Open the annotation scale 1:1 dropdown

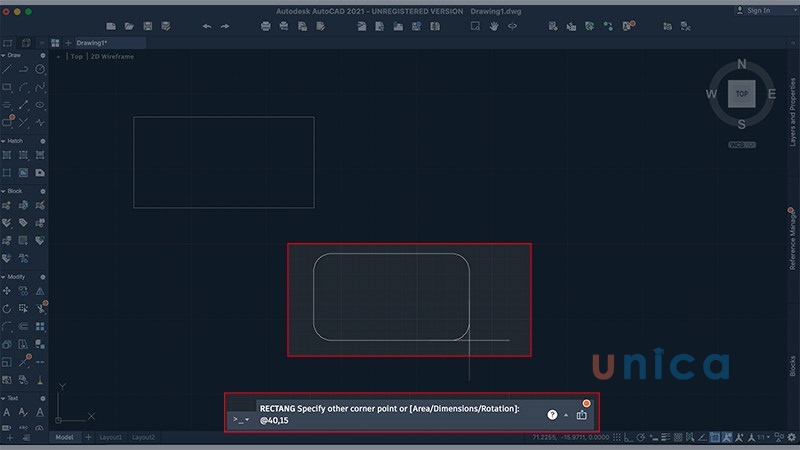[763, 437]
